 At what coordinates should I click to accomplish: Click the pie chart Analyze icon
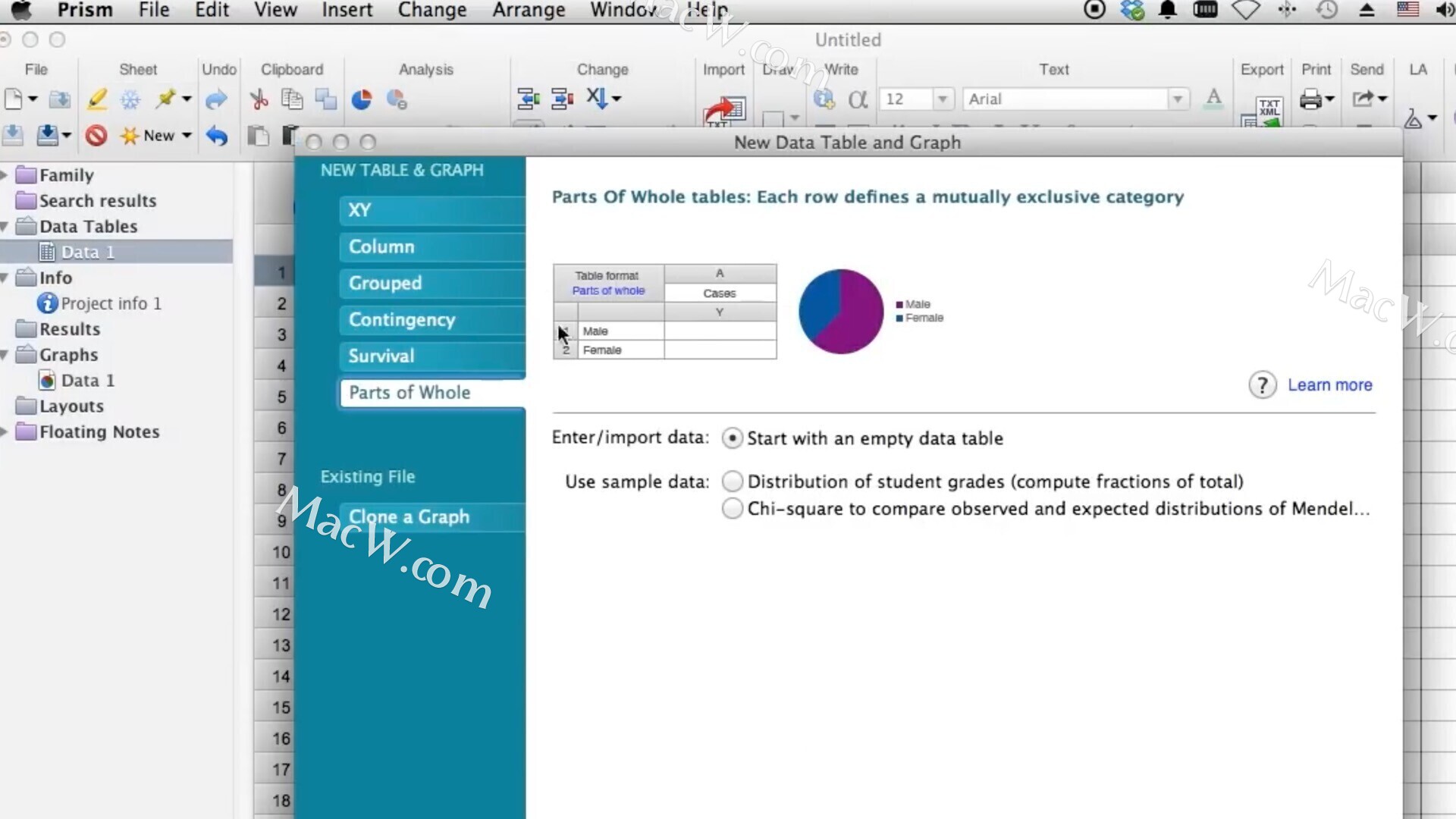[362, 99]
